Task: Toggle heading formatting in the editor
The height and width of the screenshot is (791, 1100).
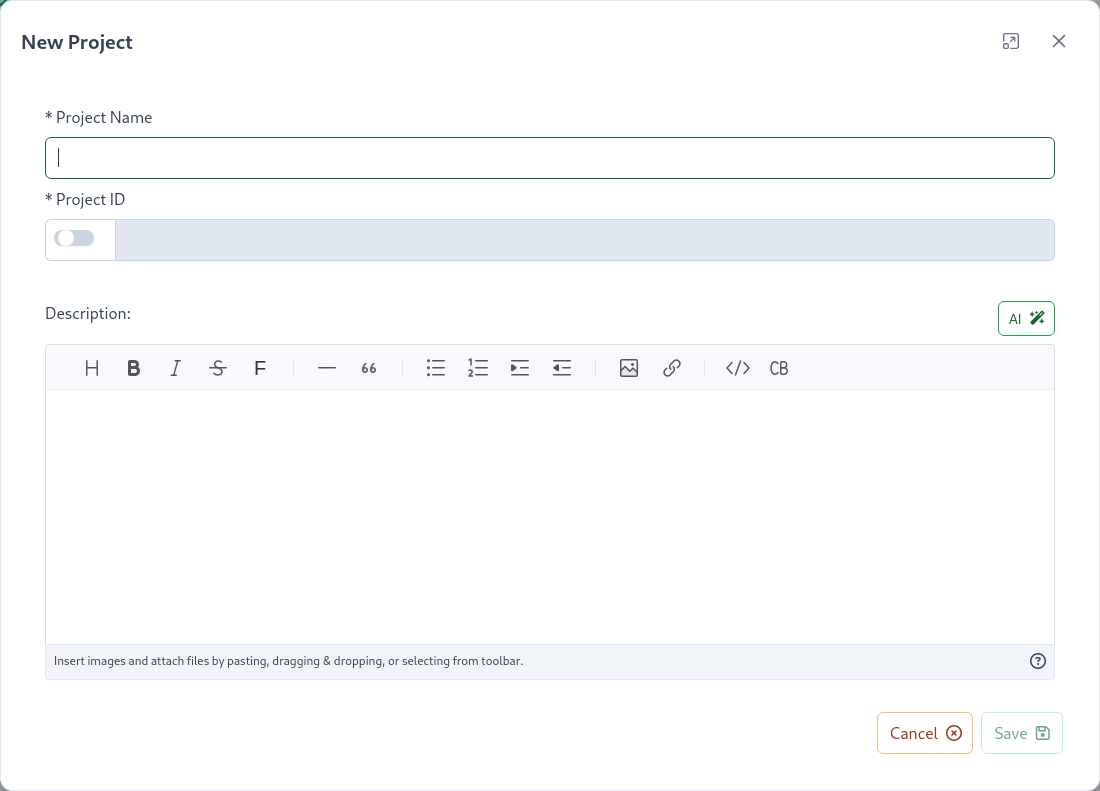Action: pyautogui.click(x=91, y=368)
